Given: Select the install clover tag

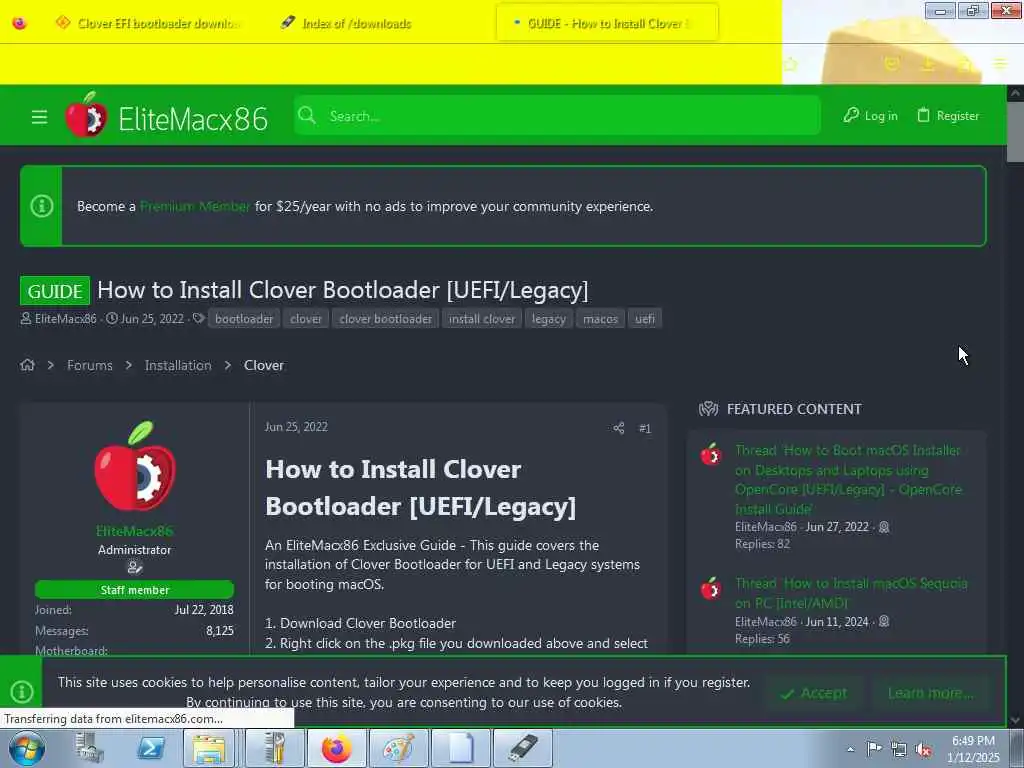Looking at the screenshot, I should (482, 319).
